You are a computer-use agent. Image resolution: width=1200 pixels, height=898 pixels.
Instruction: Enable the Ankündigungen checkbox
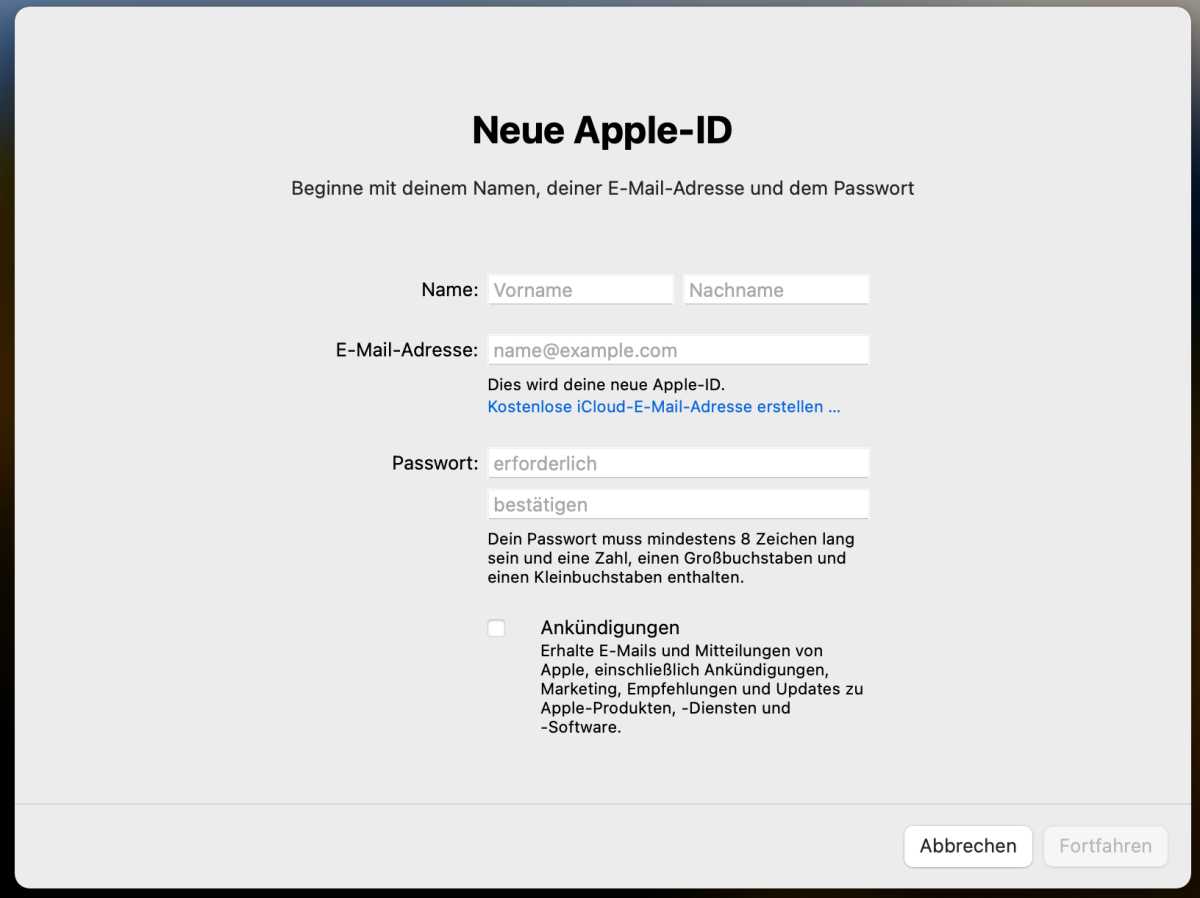(496, 628)
